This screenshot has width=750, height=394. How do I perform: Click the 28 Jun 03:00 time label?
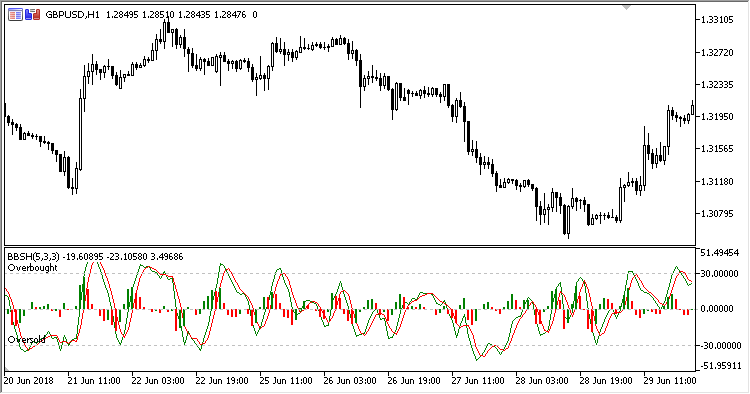click(x=542, y=381)
